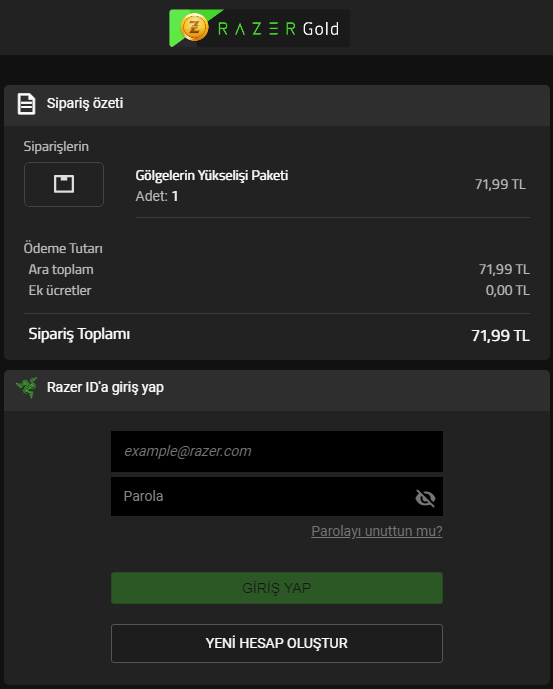Click the package thumbnail for Gölgelerin Yükselişi Paketi
This screenshot has width=553, height=689.
[64, 184]
